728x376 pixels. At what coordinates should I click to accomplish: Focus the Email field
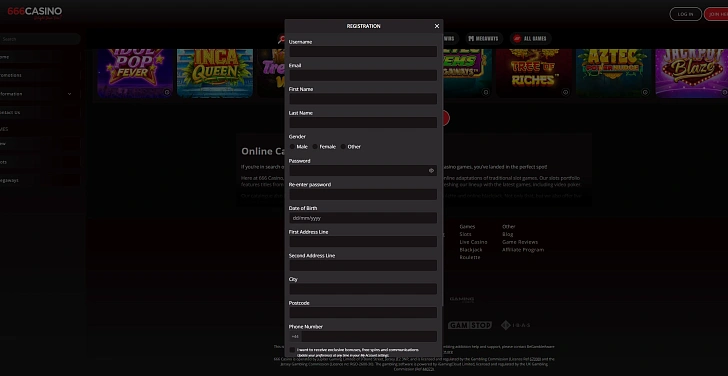pos(363,75)
